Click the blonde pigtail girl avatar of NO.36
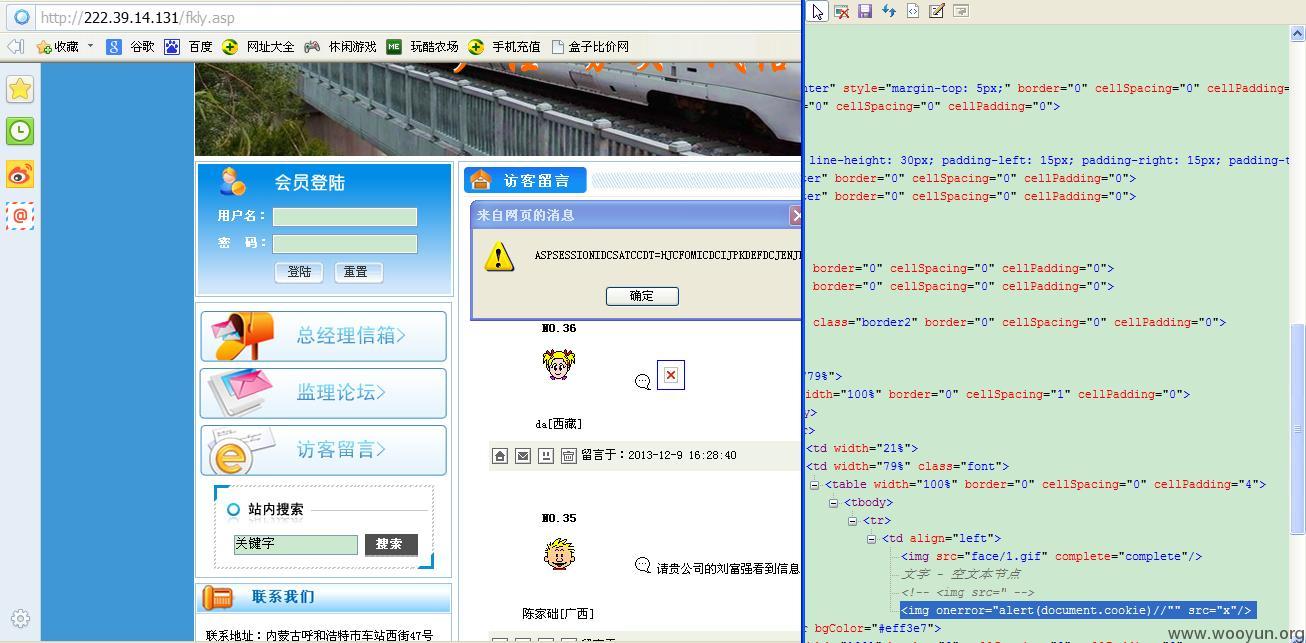Image resolution: width=1306 pixels, height=643 pixels. (559, 364)
